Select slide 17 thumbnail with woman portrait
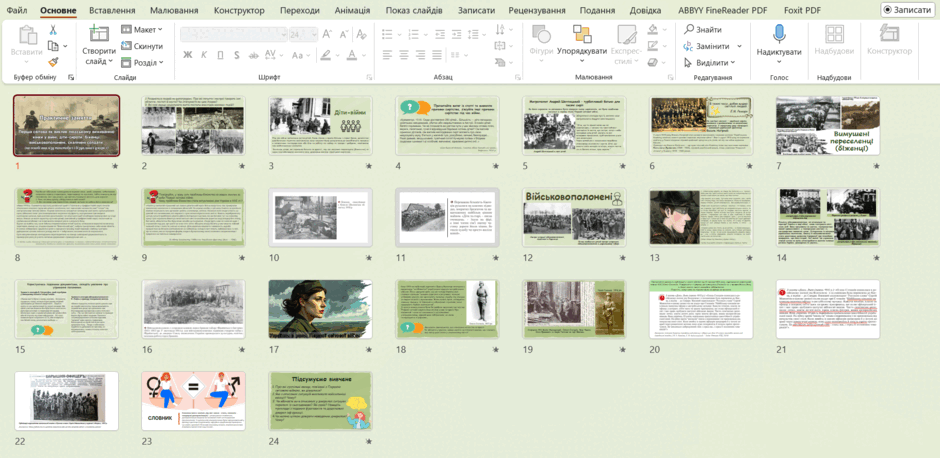940x458 pixels. (x=320, y=309)
